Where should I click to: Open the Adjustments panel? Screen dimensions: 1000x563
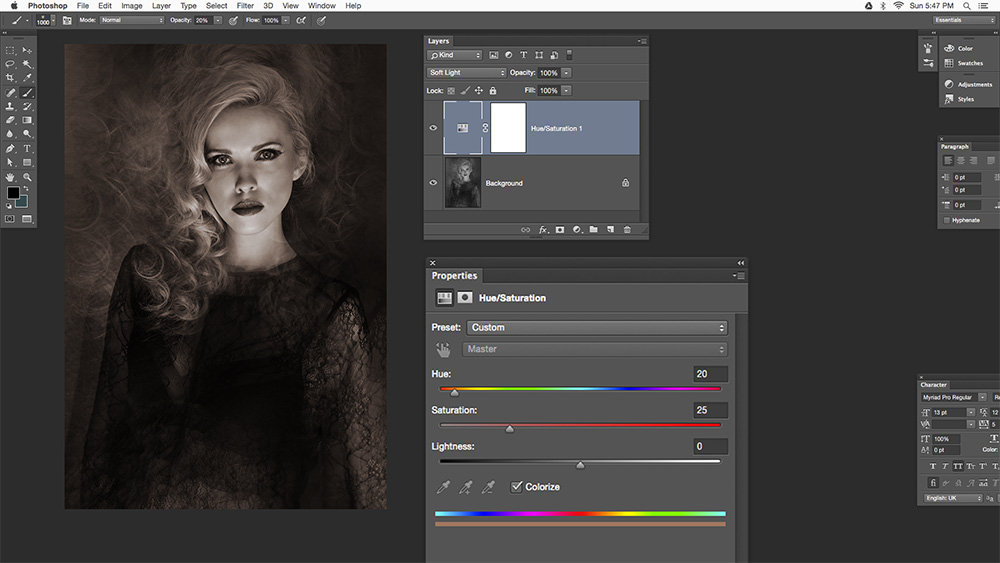pos(968,84)
